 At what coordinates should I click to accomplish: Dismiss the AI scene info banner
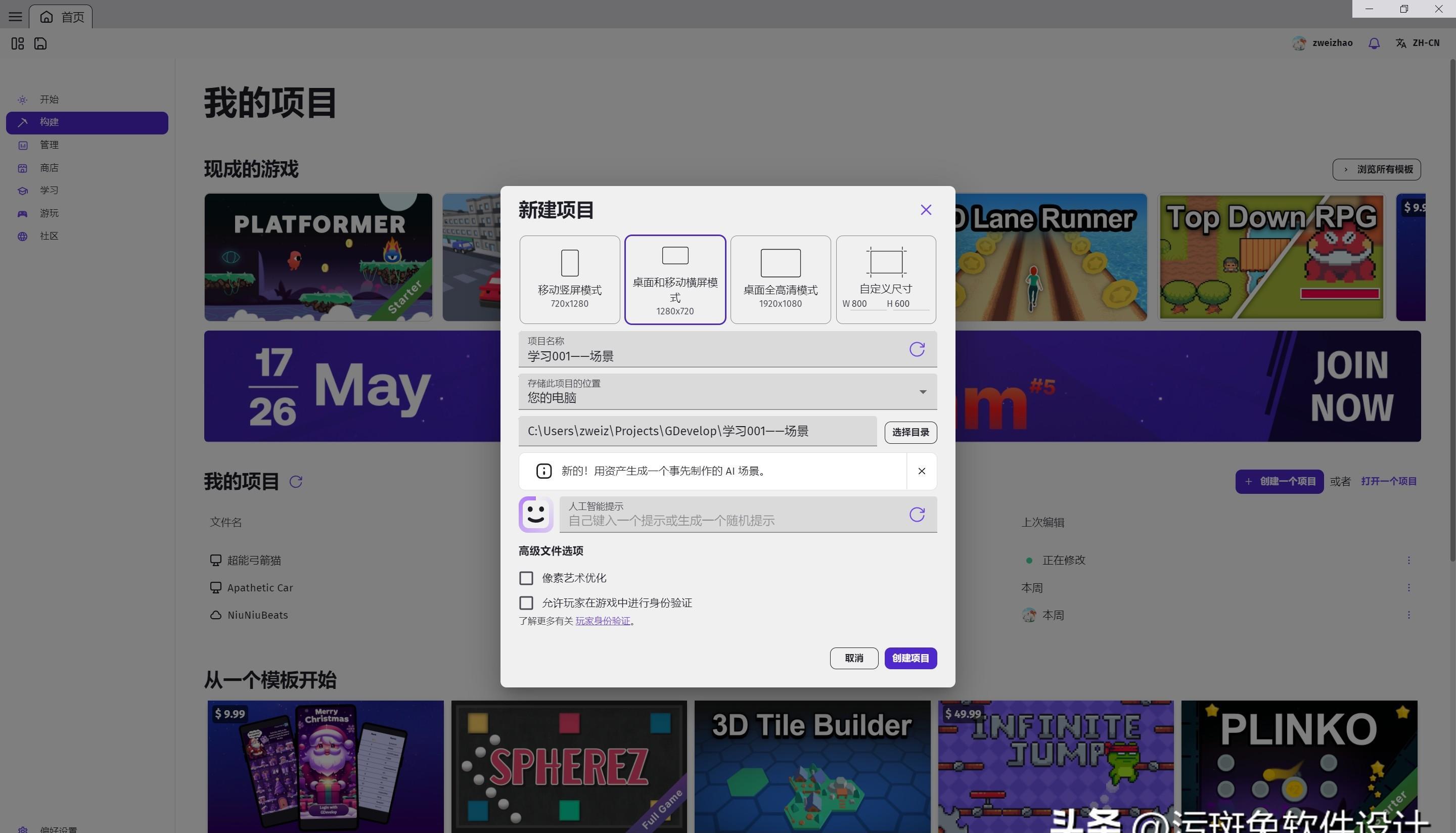[921, 472]
